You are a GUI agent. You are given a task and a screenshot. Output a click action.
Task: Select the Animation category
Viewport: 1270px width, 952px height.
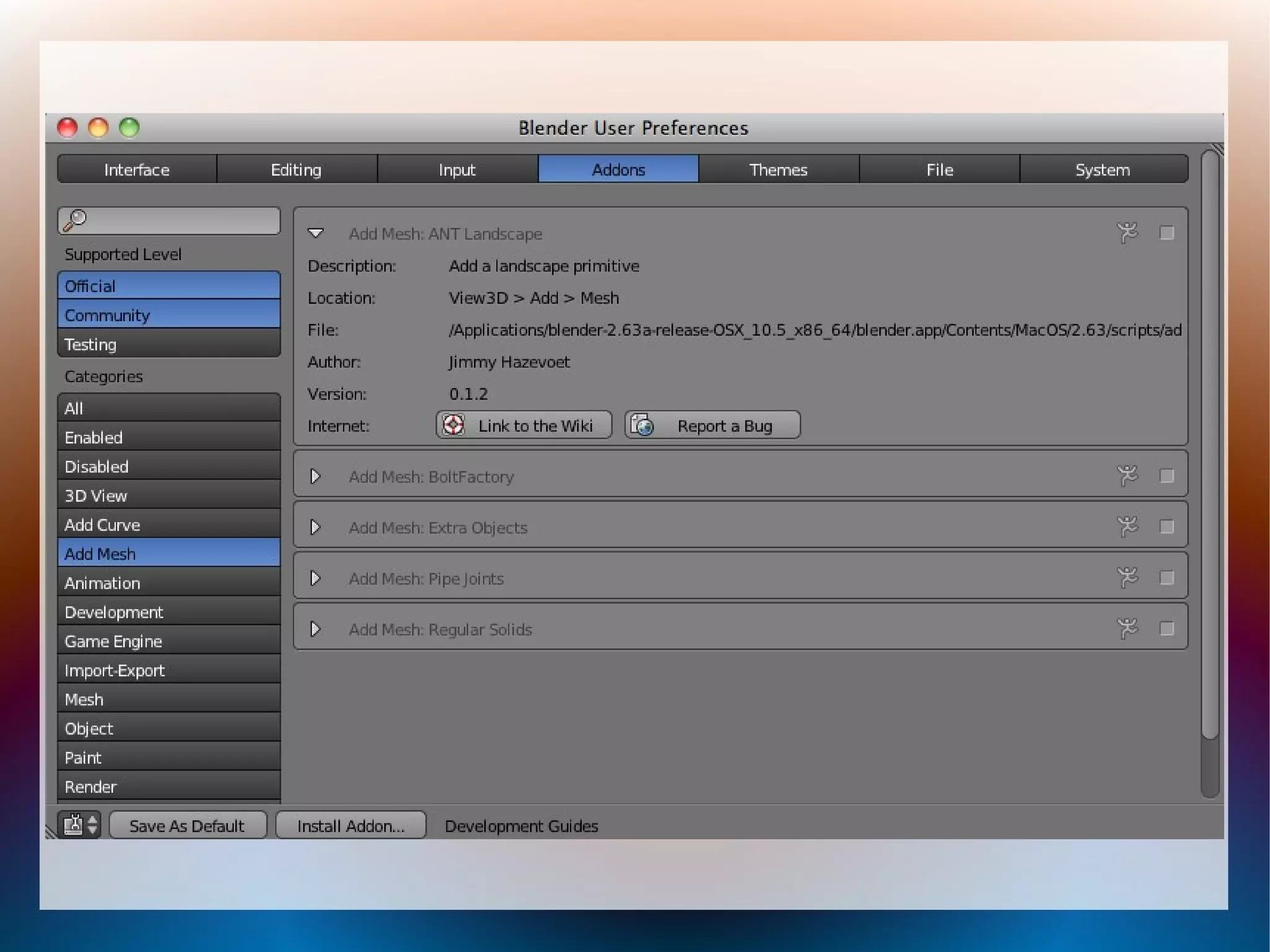point(169,582)
